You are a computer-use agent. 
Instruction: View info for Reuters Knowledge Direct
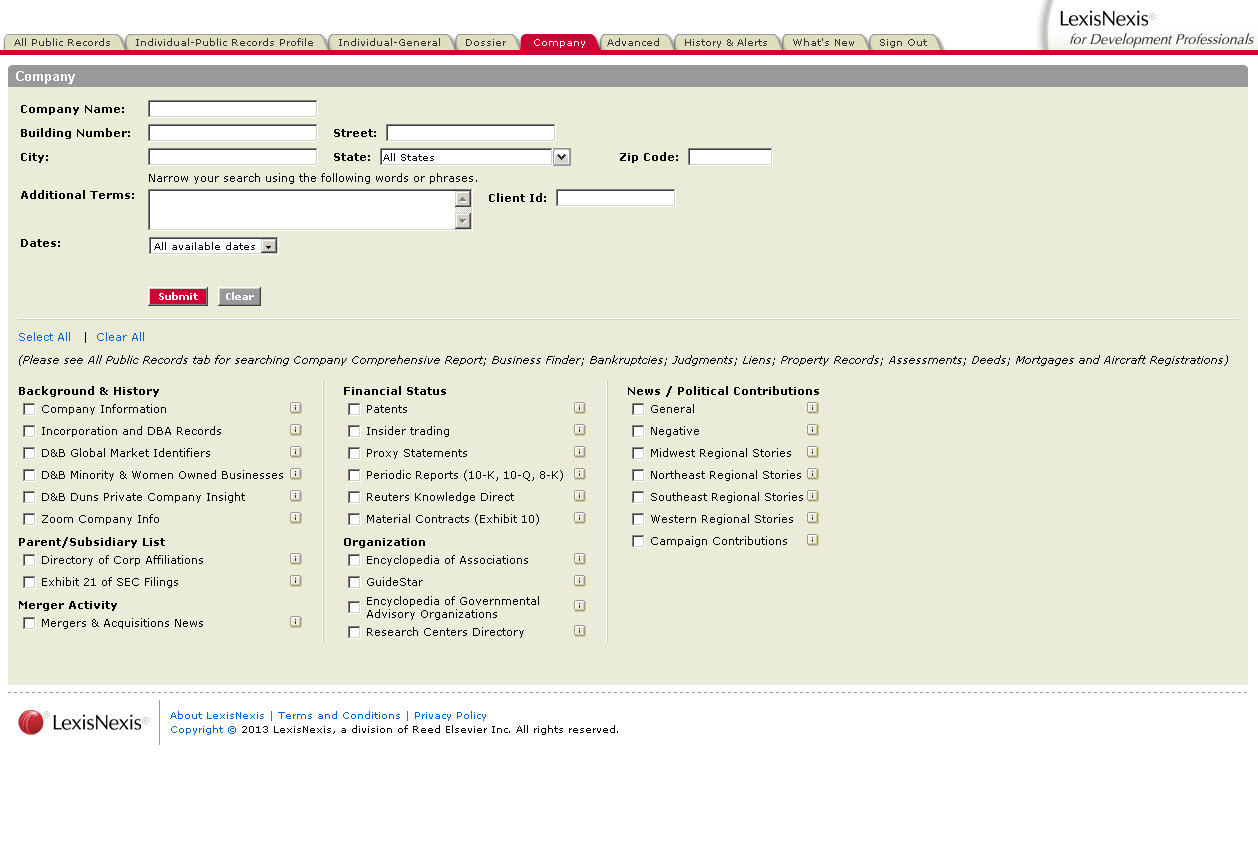click(x=580, y=496)
